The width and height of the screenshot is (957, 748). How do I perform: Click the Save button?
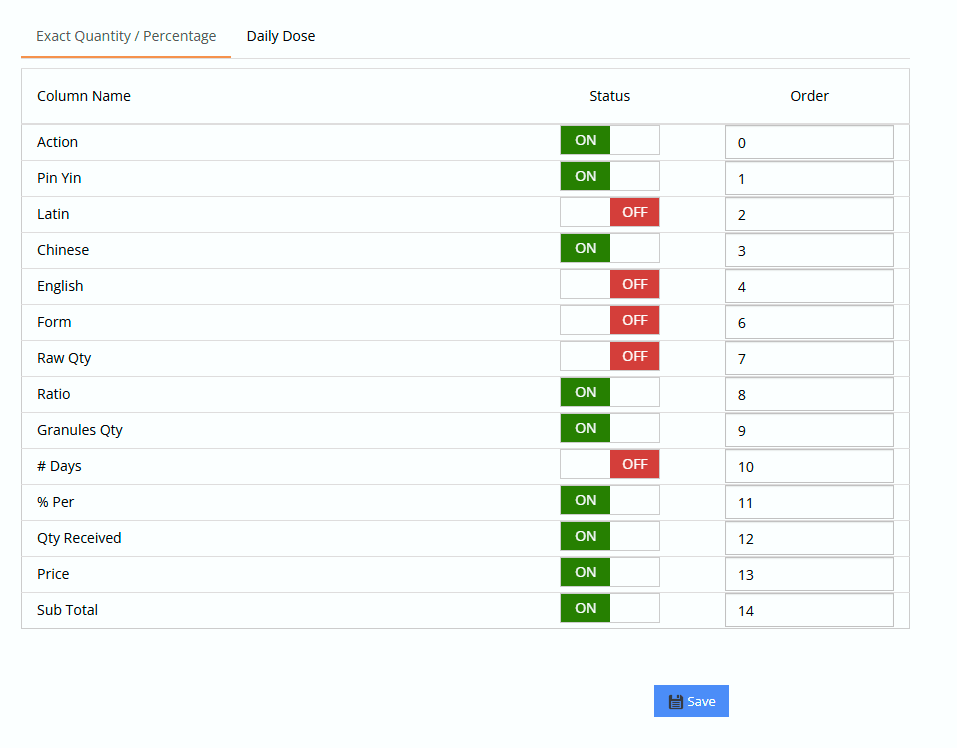[x=691, y=701]
